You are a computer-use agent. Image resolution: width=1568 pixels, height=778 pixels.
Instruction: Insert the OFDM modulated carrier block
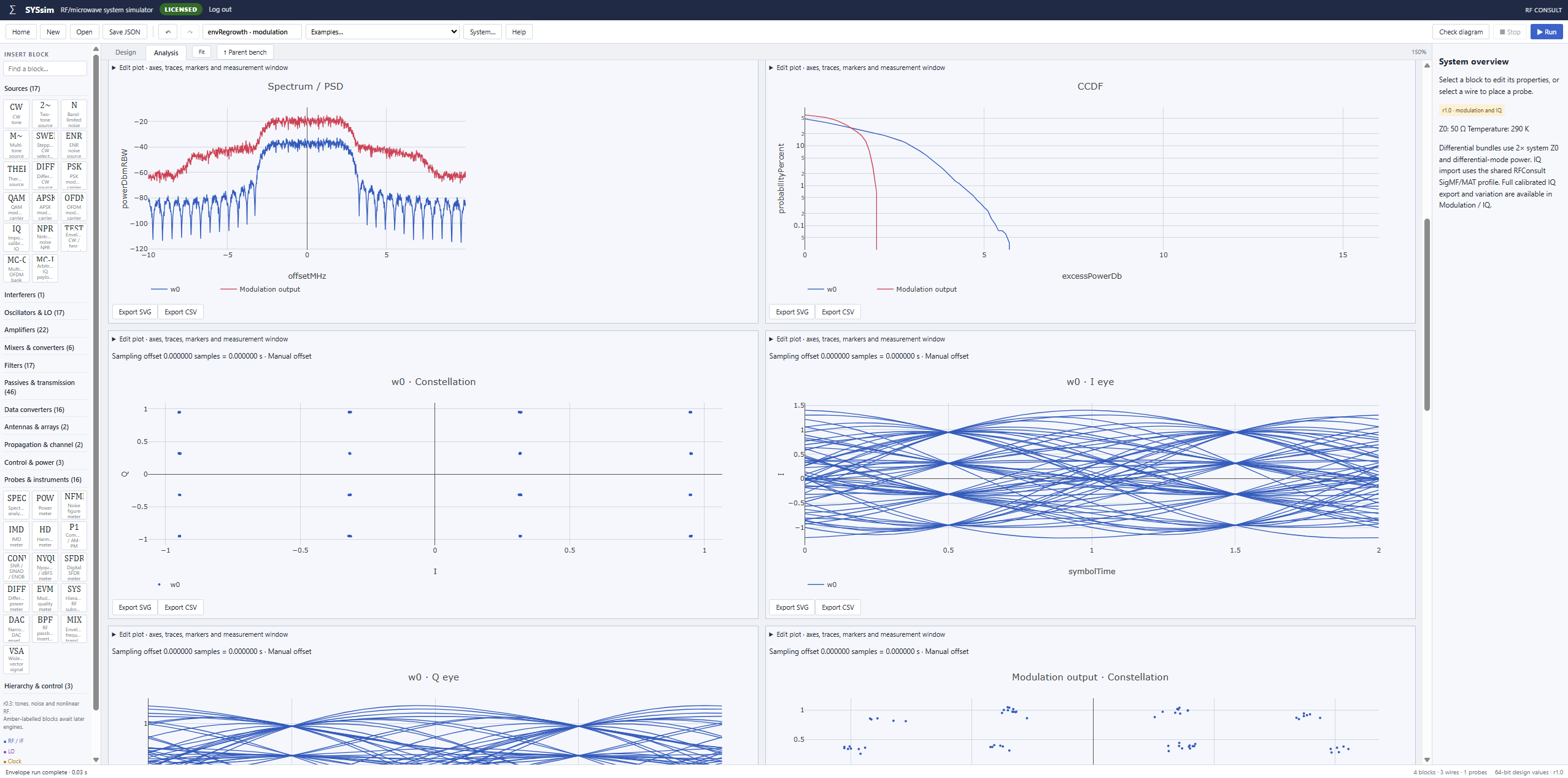click(x=74, y=206)
